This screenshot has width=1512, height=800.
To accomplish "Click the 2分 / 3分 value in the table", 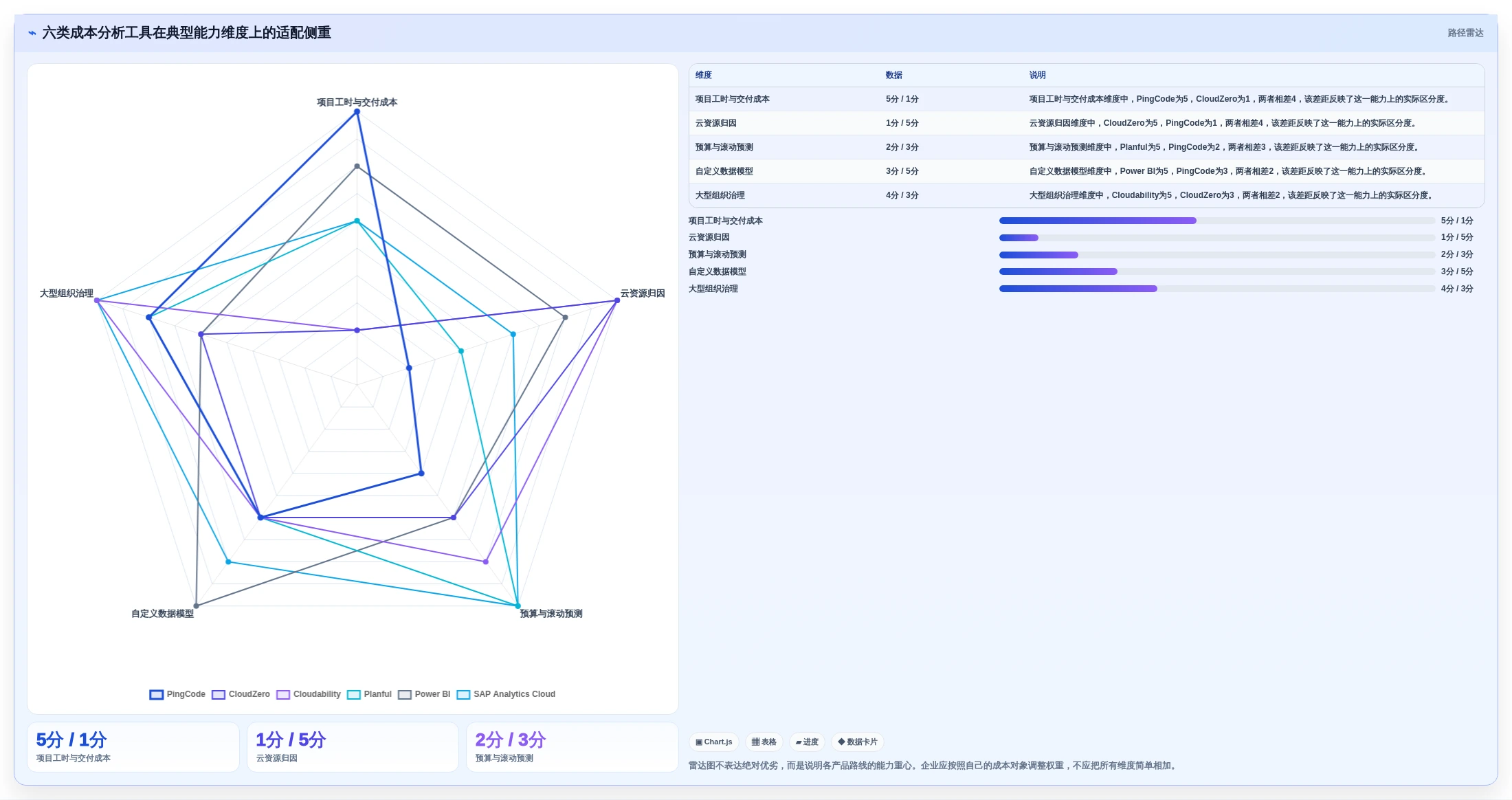I will (902, 147).
